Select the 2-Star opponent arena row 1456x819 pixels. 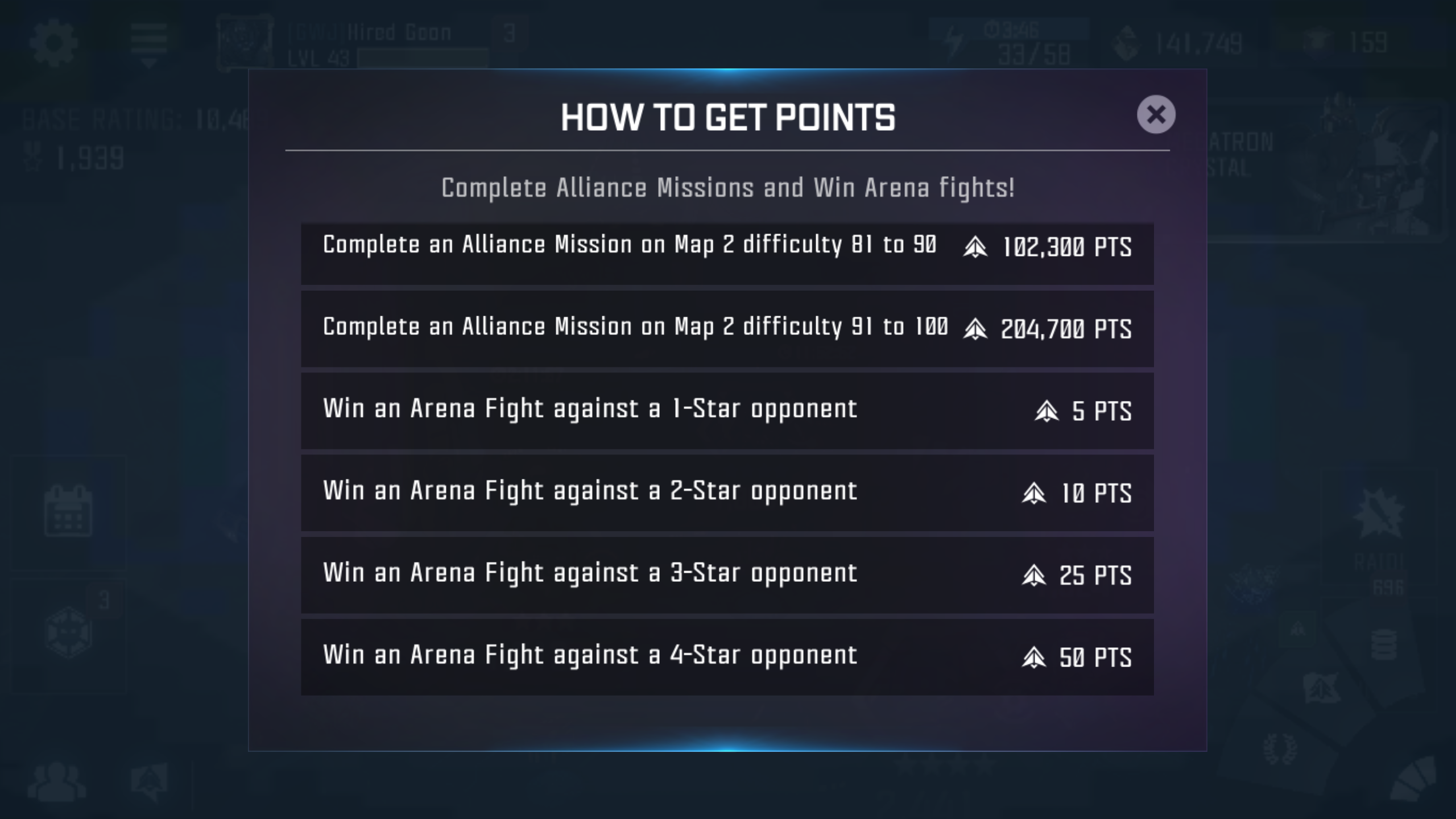[727, 493]
